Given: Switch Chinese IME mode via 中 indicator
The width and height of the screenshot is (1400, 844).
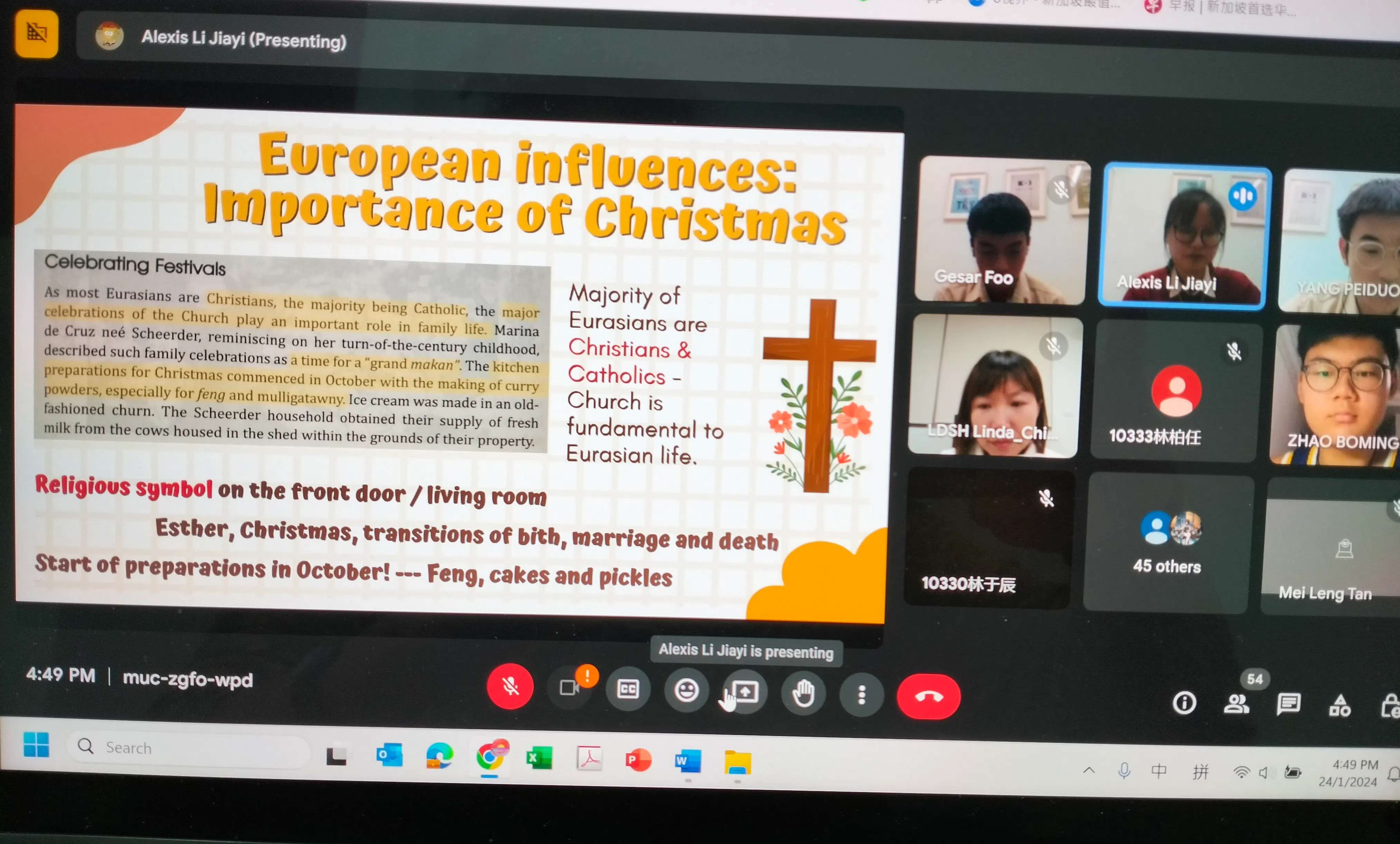Looking at the screenshot, I should [1158, 771].
